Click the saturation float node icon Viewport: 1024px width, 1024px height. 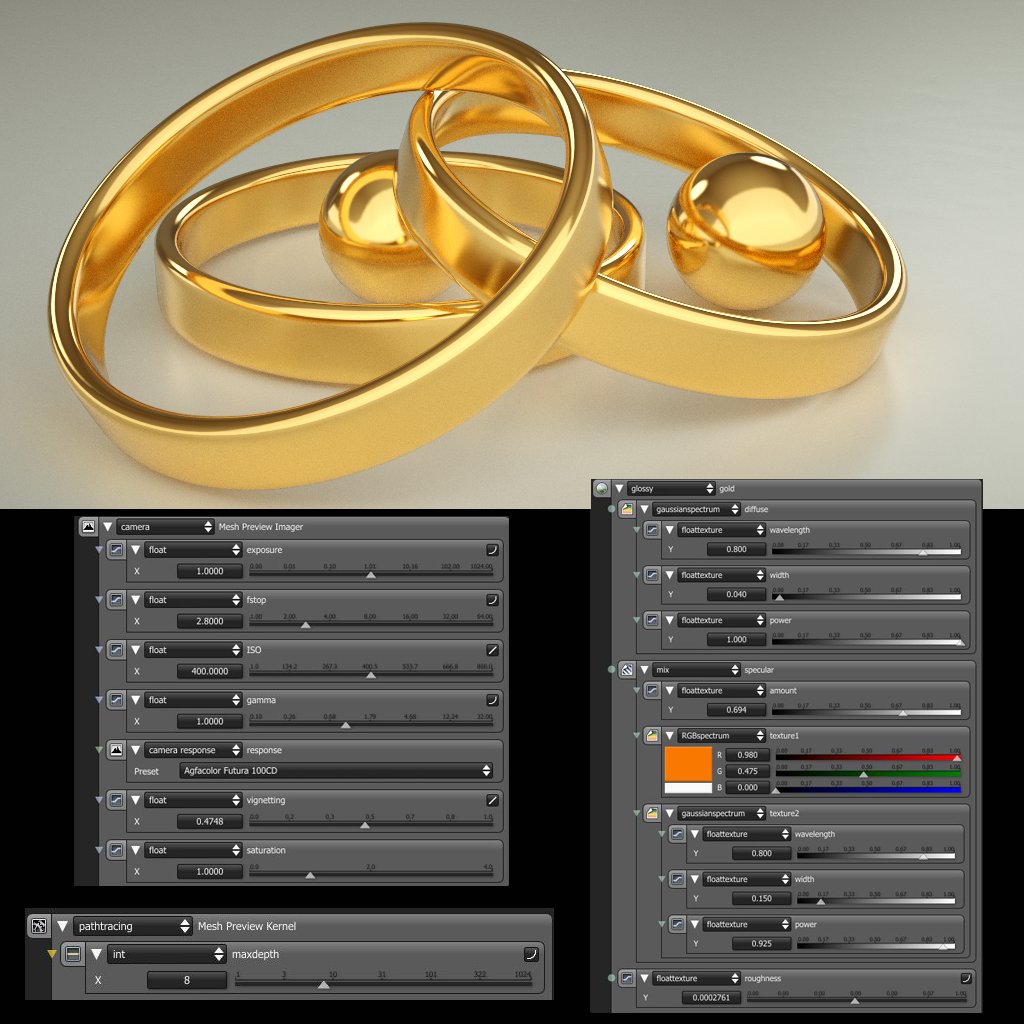point(116,850)
